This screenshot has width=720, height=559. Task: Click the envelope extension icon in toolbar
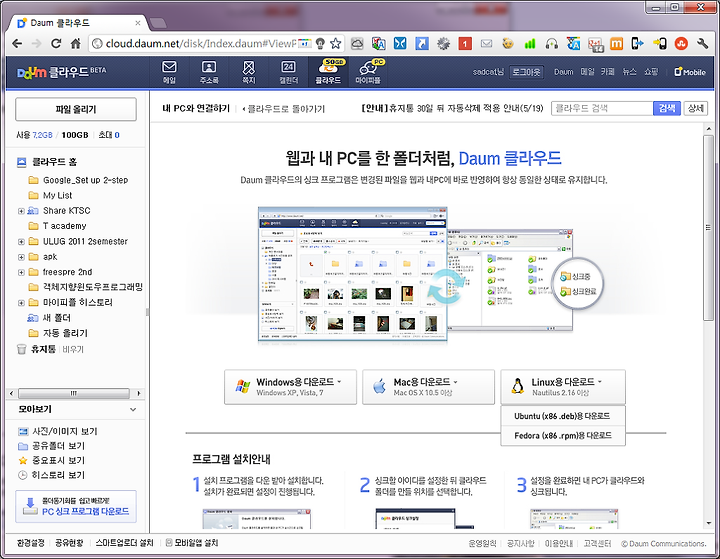tap(486, 44)
